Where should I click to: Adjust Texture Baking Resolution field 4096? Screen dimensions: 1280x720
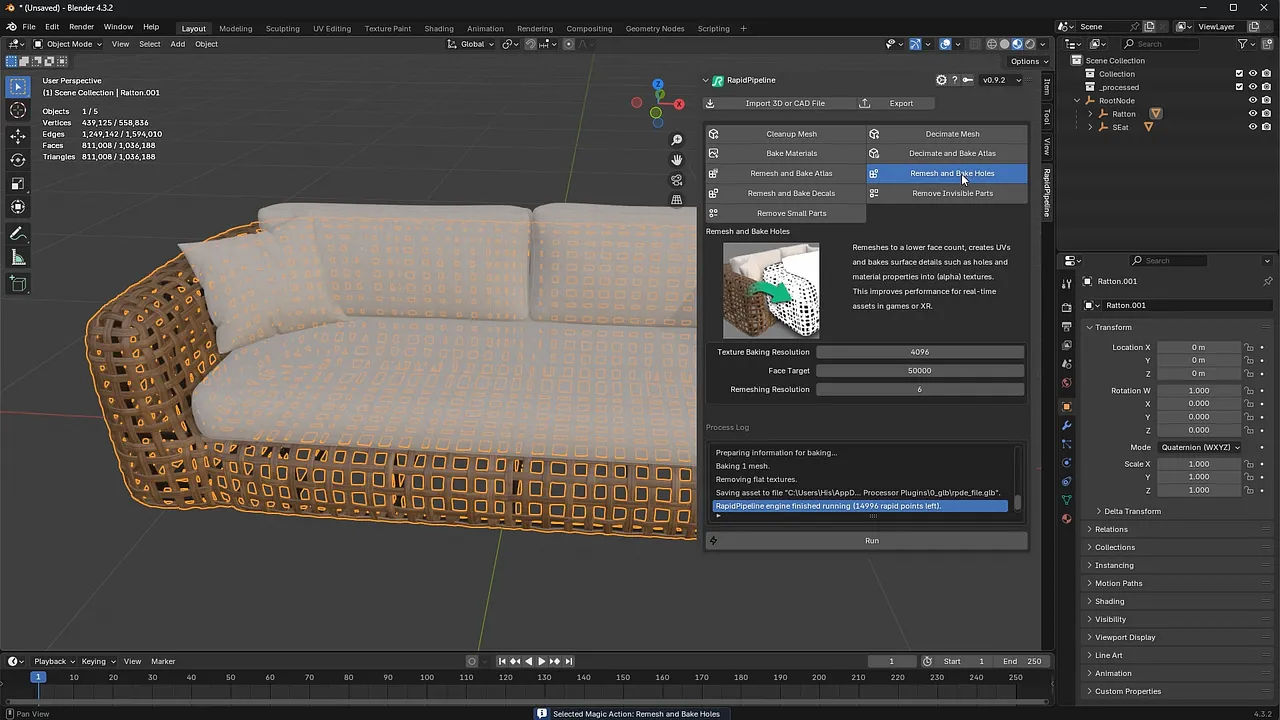[x=920, y=352]
